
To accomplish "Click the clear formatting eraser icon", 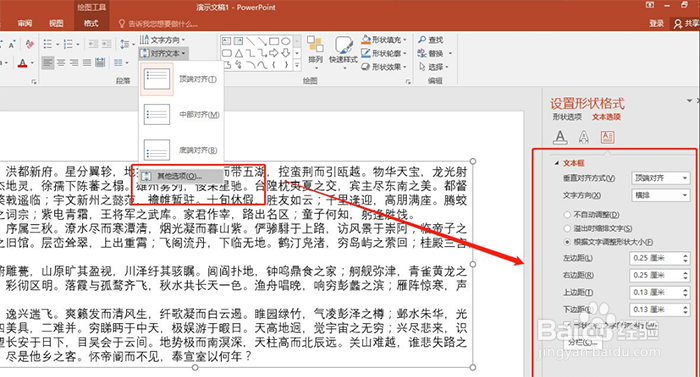I will click(30, 44).
